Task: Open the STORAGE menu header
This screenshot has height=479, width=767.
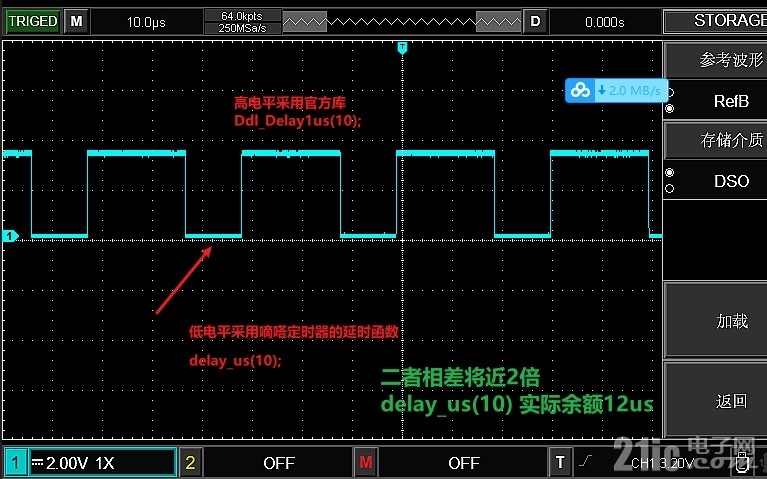Action: tap(716, 21)
